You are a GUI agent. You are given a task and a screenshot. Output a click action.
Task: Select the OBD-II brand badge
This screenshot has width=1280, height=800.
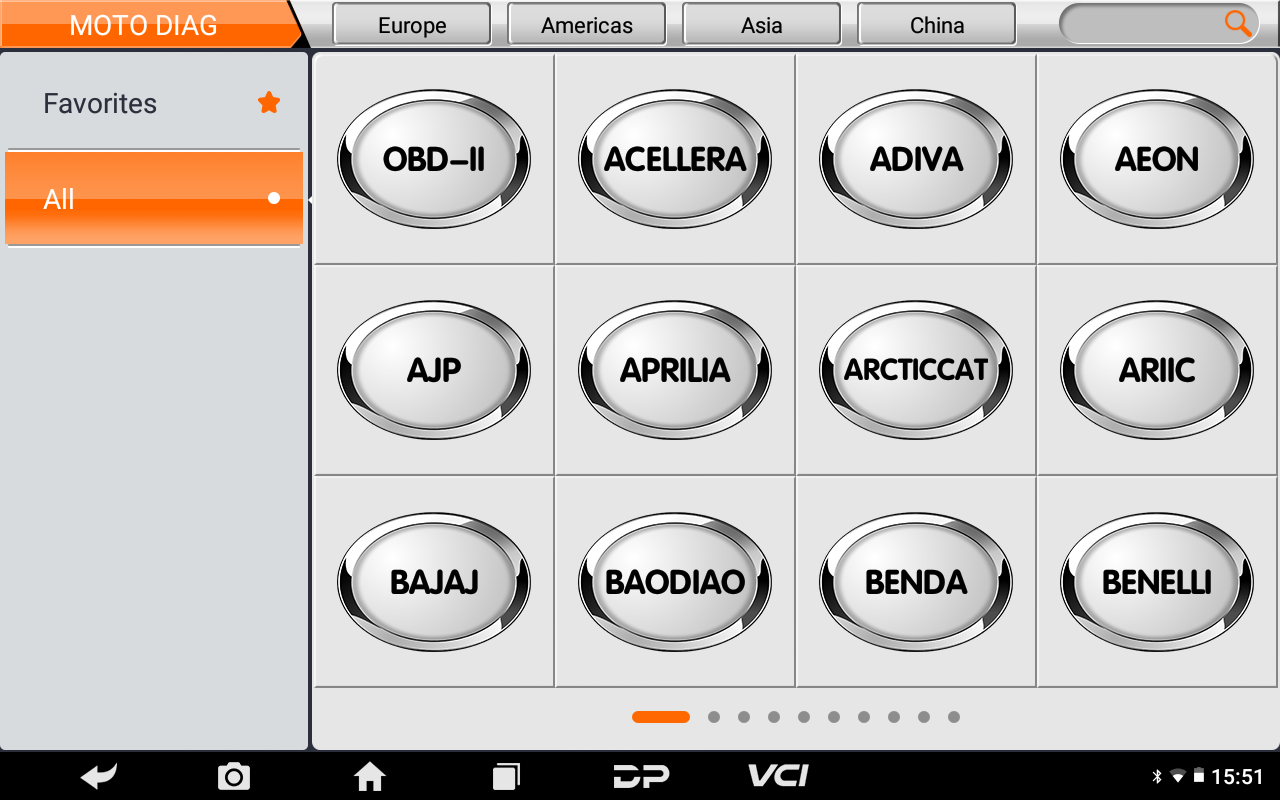coord(434,159)
